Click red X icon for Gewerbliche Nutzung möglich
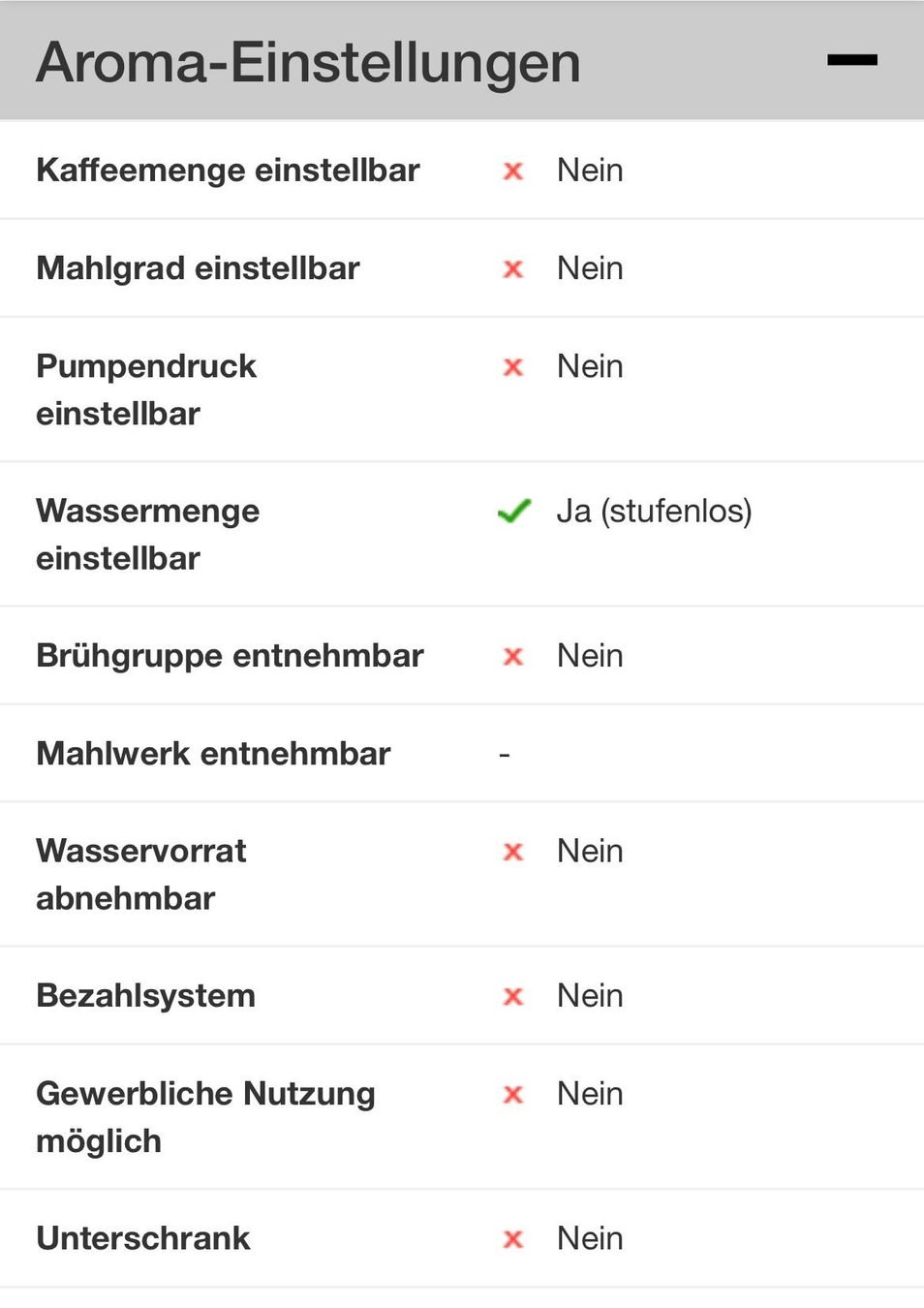The image size is (924, 1308). tap(513, 1095)
